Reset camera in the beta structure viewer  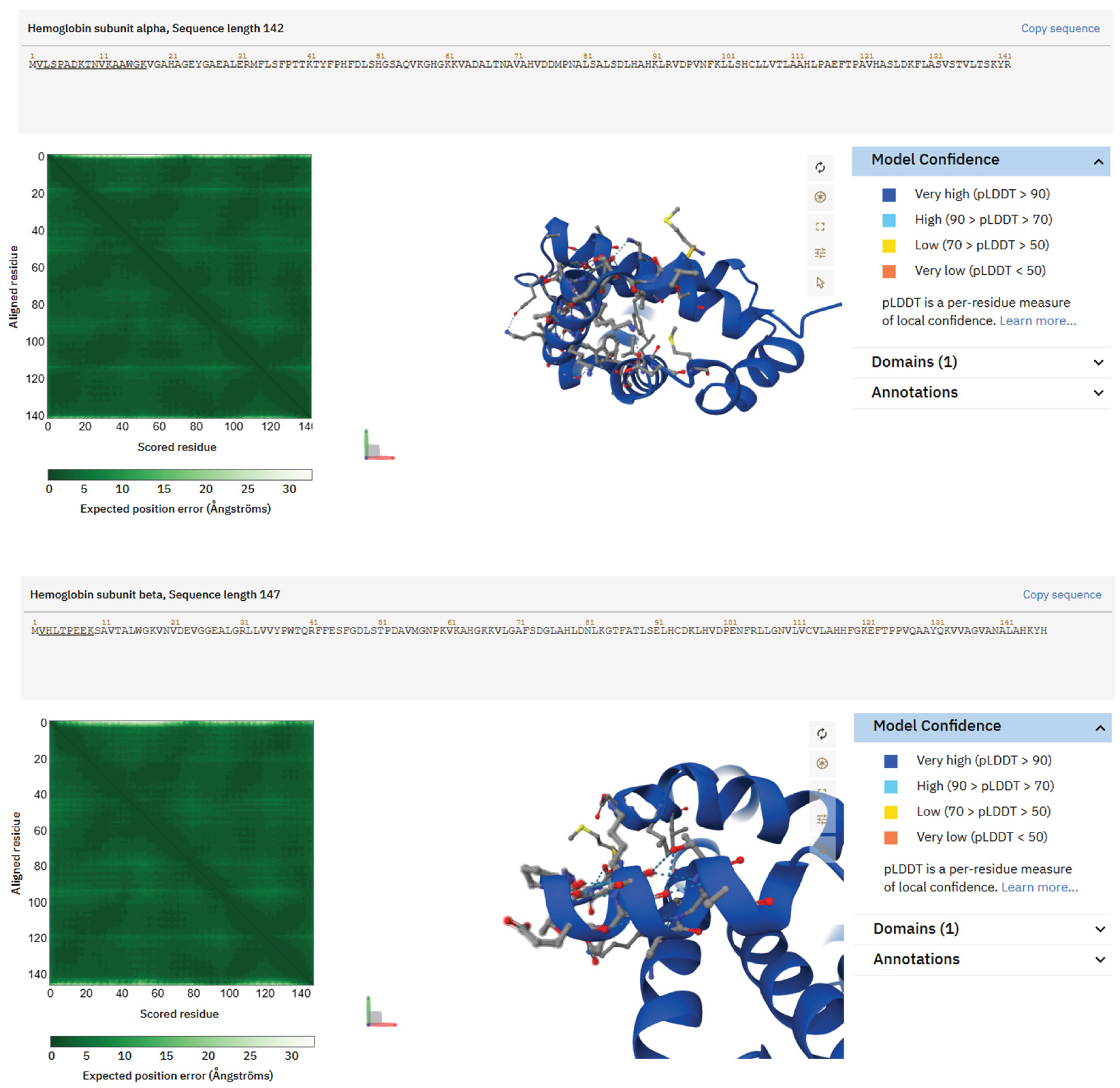pos(821,734)
